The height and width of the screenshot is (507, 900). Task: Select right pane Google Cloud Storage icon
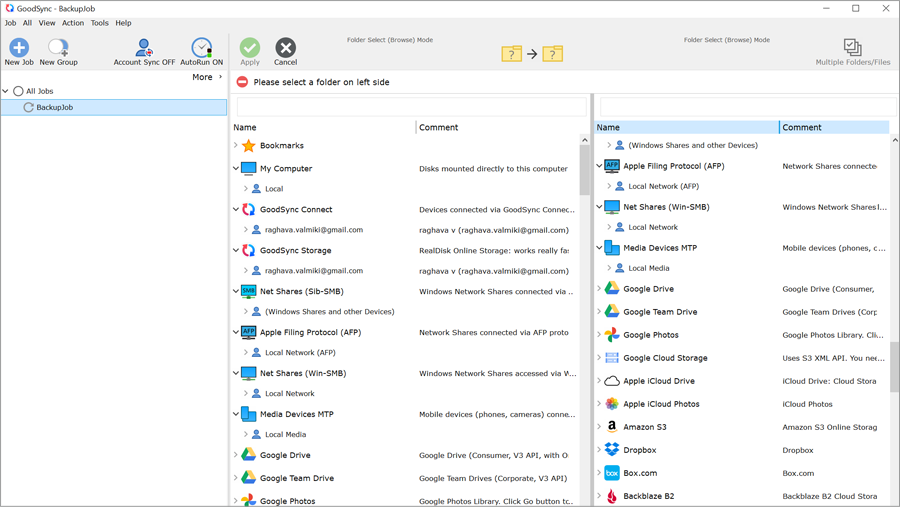[x=612, y=358]
